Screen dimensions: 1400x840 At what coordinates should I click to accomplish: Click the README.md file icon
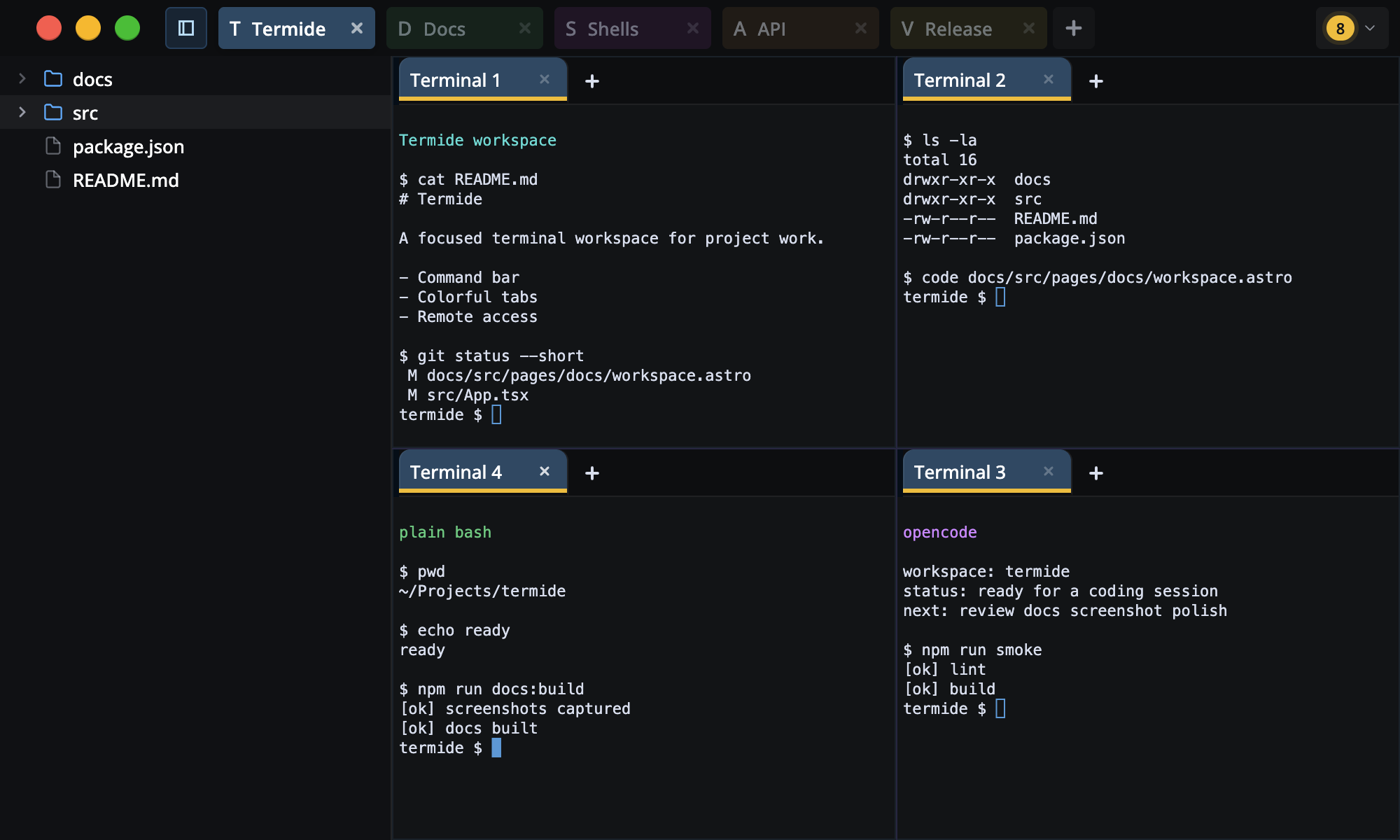pos(53,179)
